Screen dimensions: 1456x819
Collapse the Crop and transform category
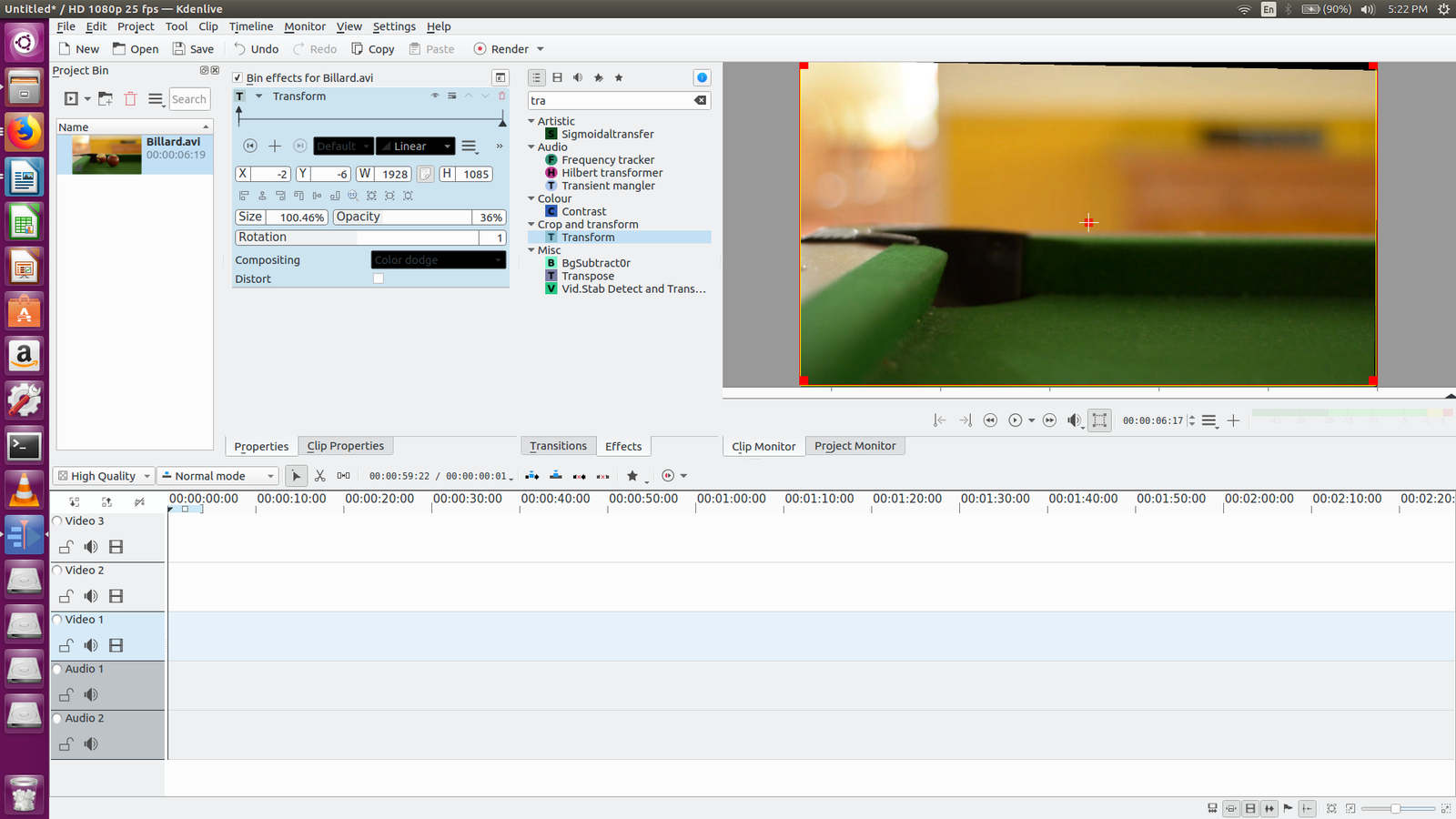coord(531,225)
